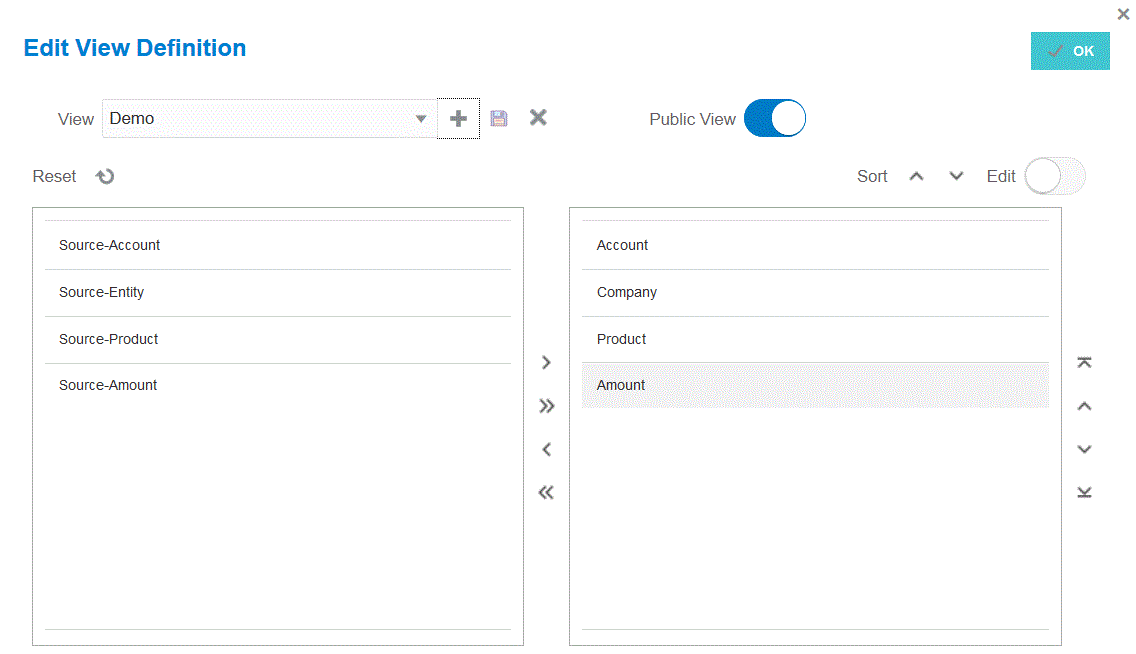
Task: Click the OK button
Action: pyautogui.click(x=1070, y=51)
